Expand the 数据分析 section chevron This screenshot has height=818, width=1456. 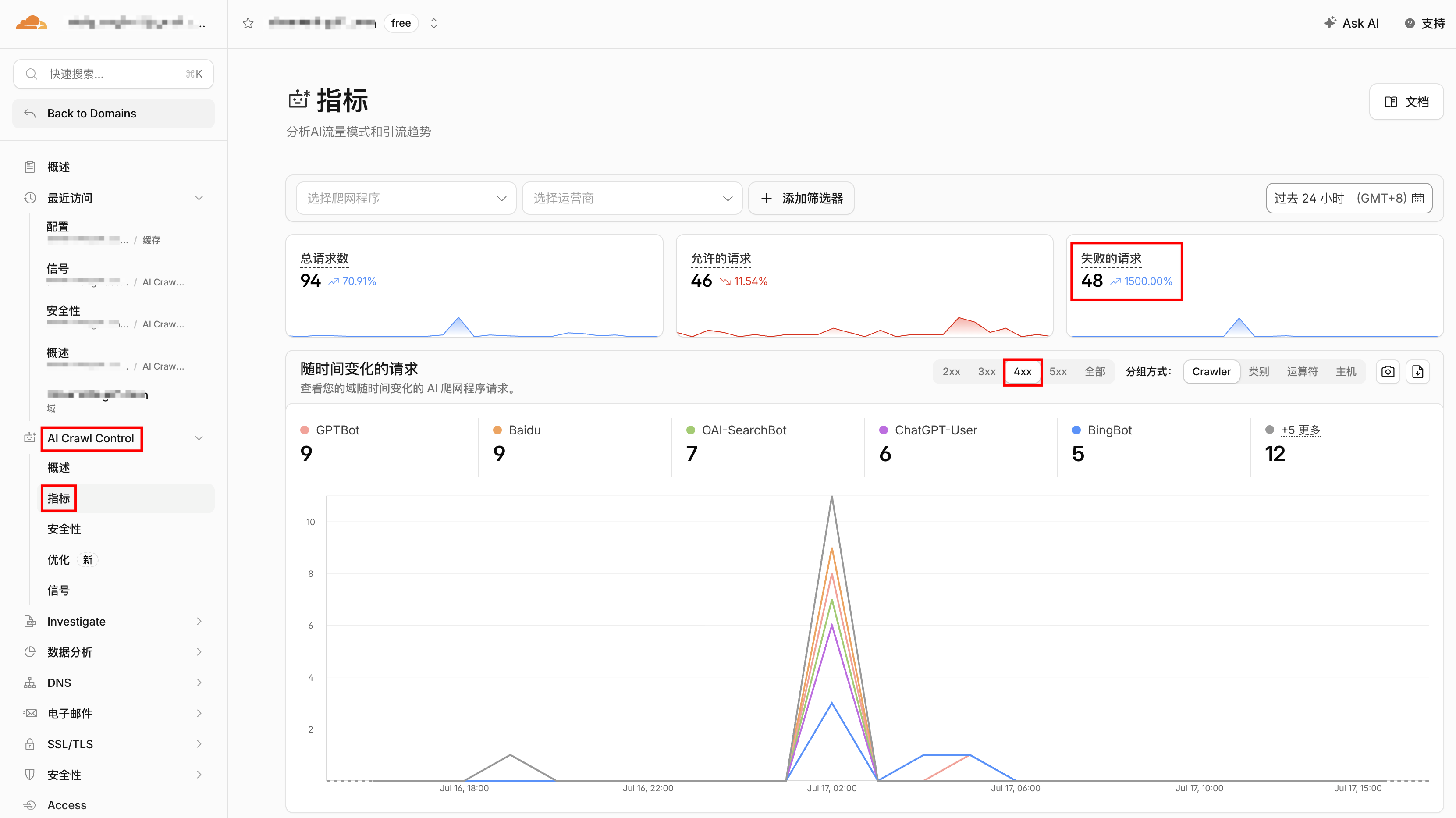[199, 652]
